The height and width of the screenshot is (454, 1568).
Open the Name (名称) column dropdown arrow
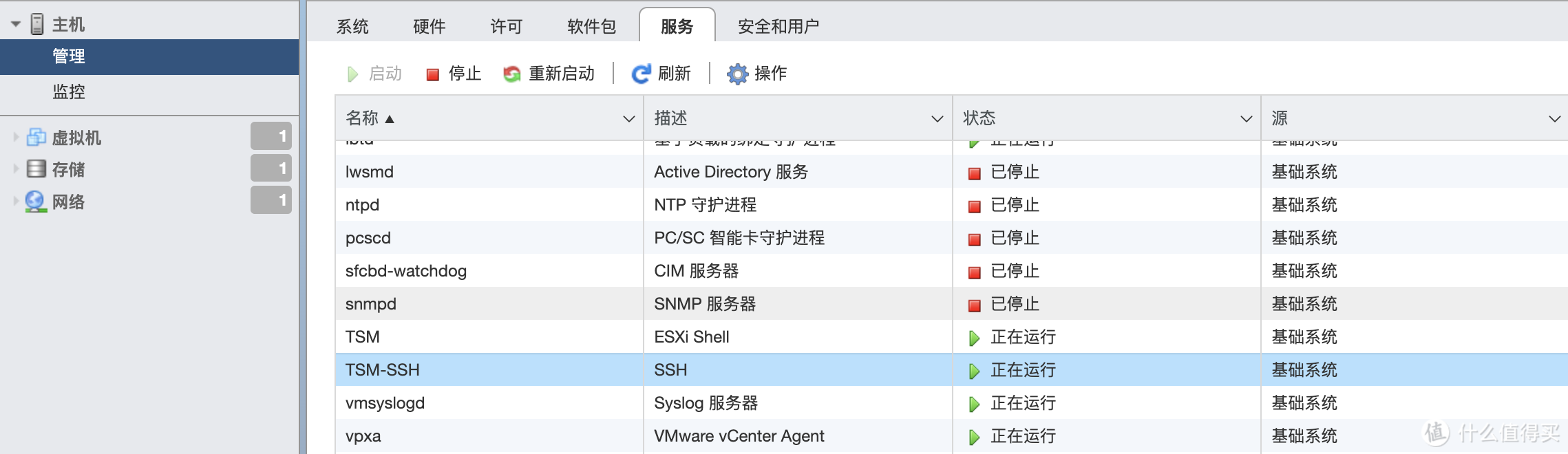point(628,119)
